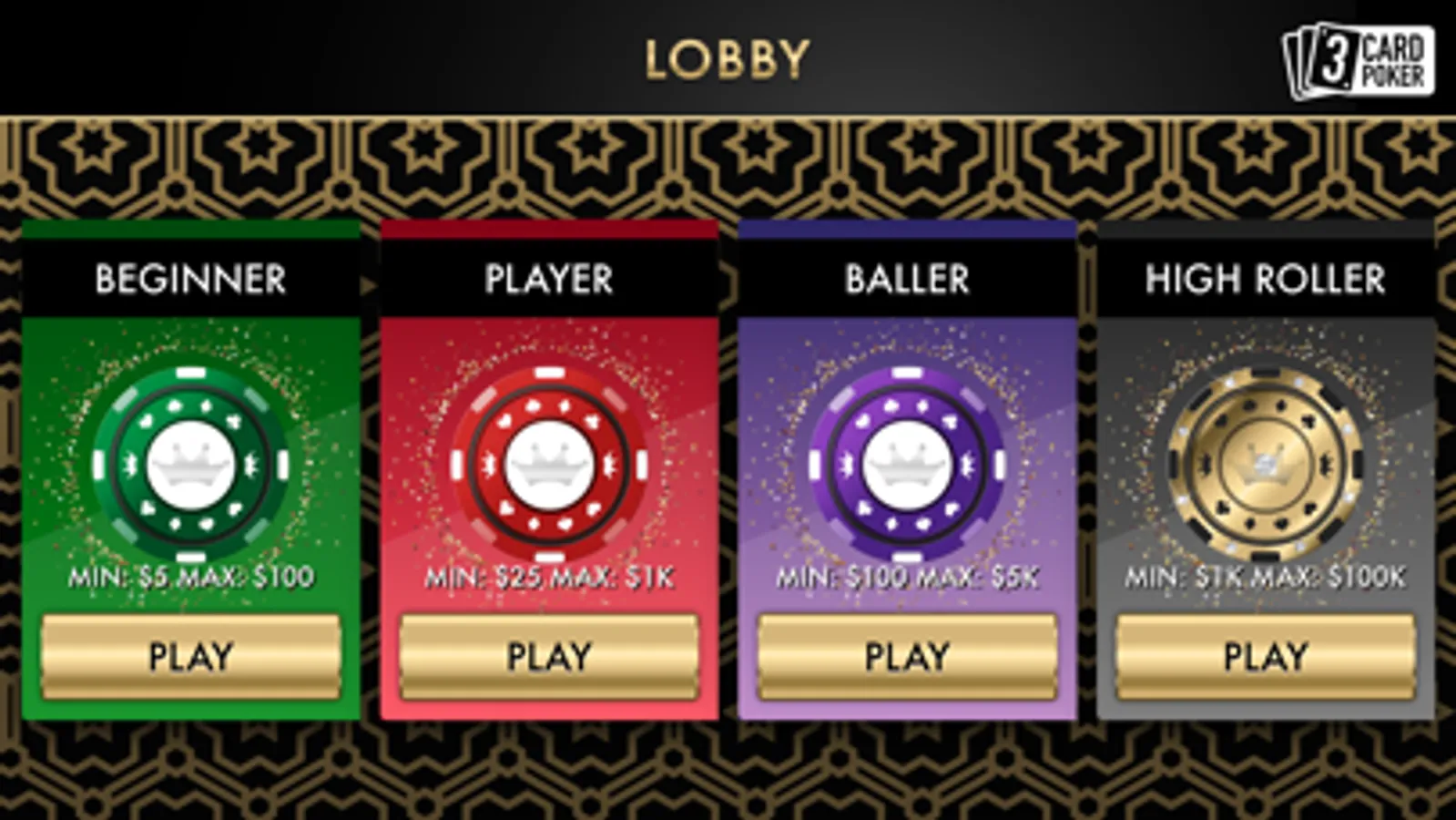Click the purple Baller poker chip

click(907, 465)
